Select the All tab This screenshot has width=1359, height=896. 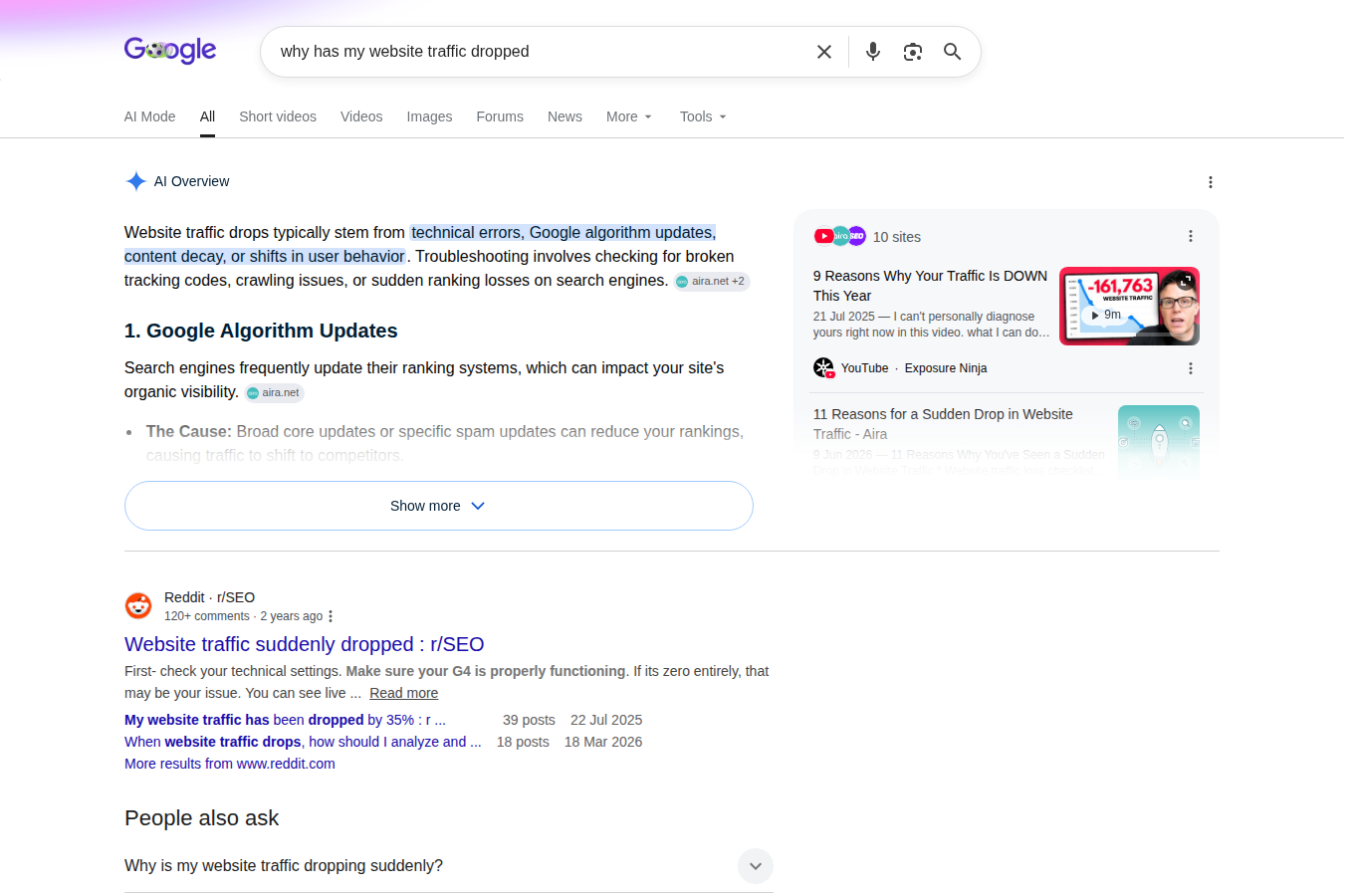[x=207, y=116]
